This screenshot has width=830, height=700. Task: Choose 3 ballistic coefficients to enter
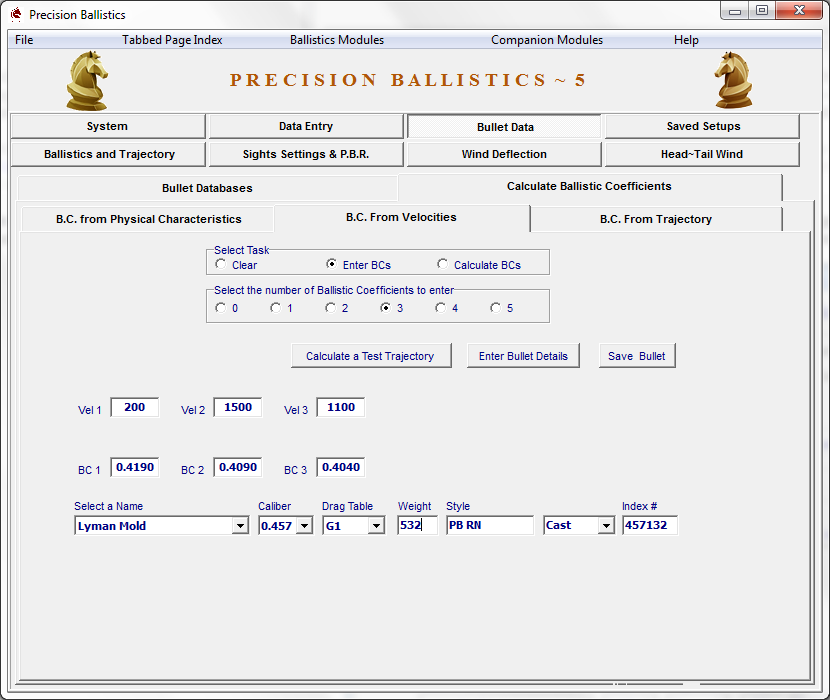click(385, 308)
